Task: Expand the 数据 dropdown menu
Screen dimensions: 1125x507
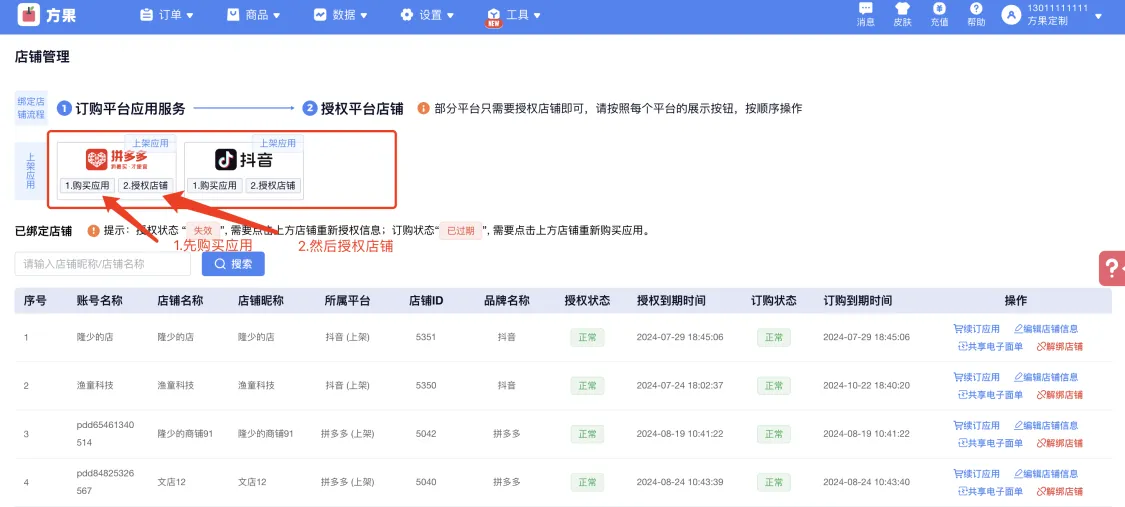Action: tap(340, 15)
